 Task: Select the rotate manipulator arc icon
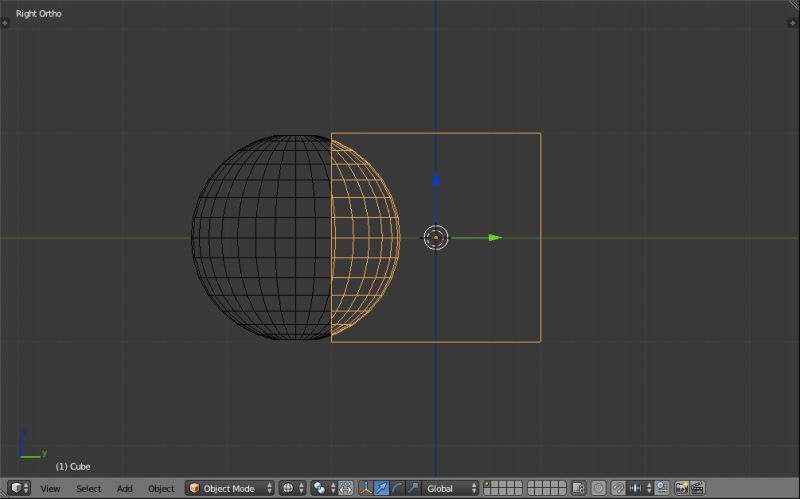click(x=397, y=488)
